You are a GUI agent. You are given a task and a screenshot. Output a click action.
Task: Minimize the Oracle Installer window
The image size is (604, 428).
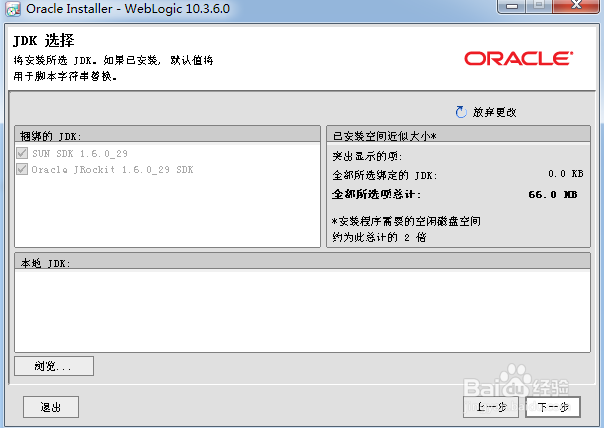tap(512, 6)
